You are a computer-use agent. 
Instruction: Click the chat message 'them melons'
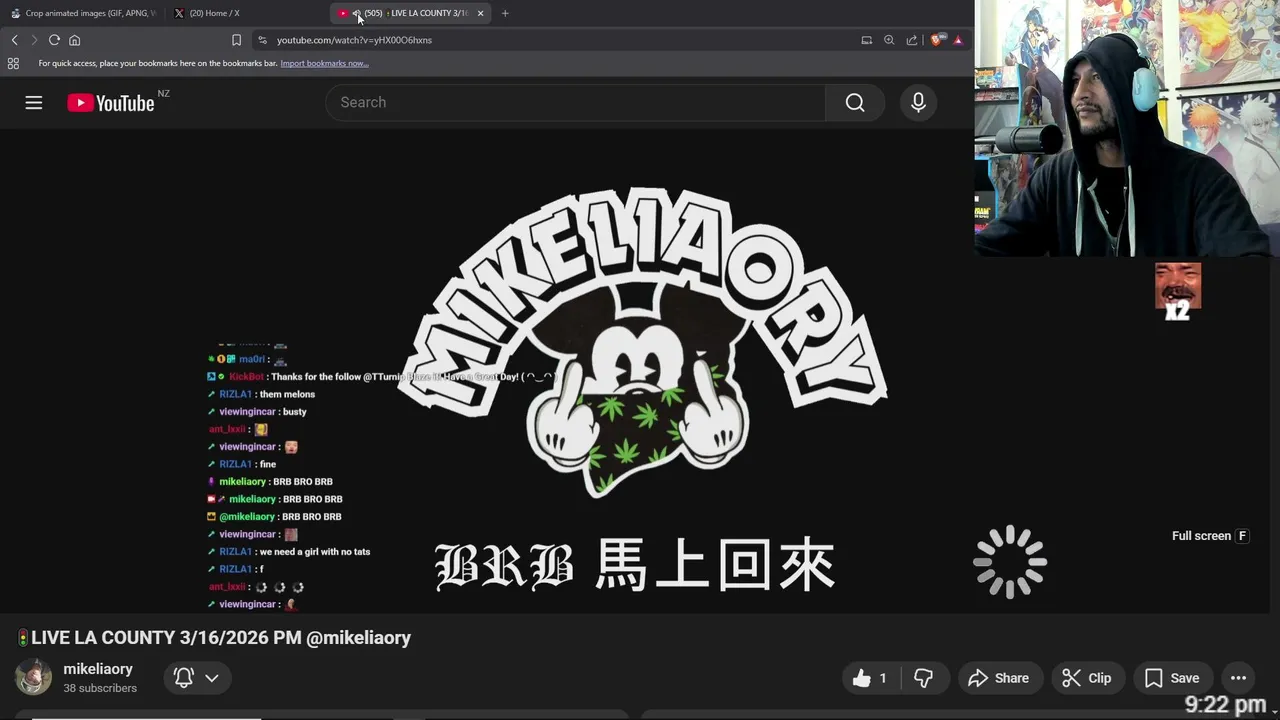tap(261, 394)
